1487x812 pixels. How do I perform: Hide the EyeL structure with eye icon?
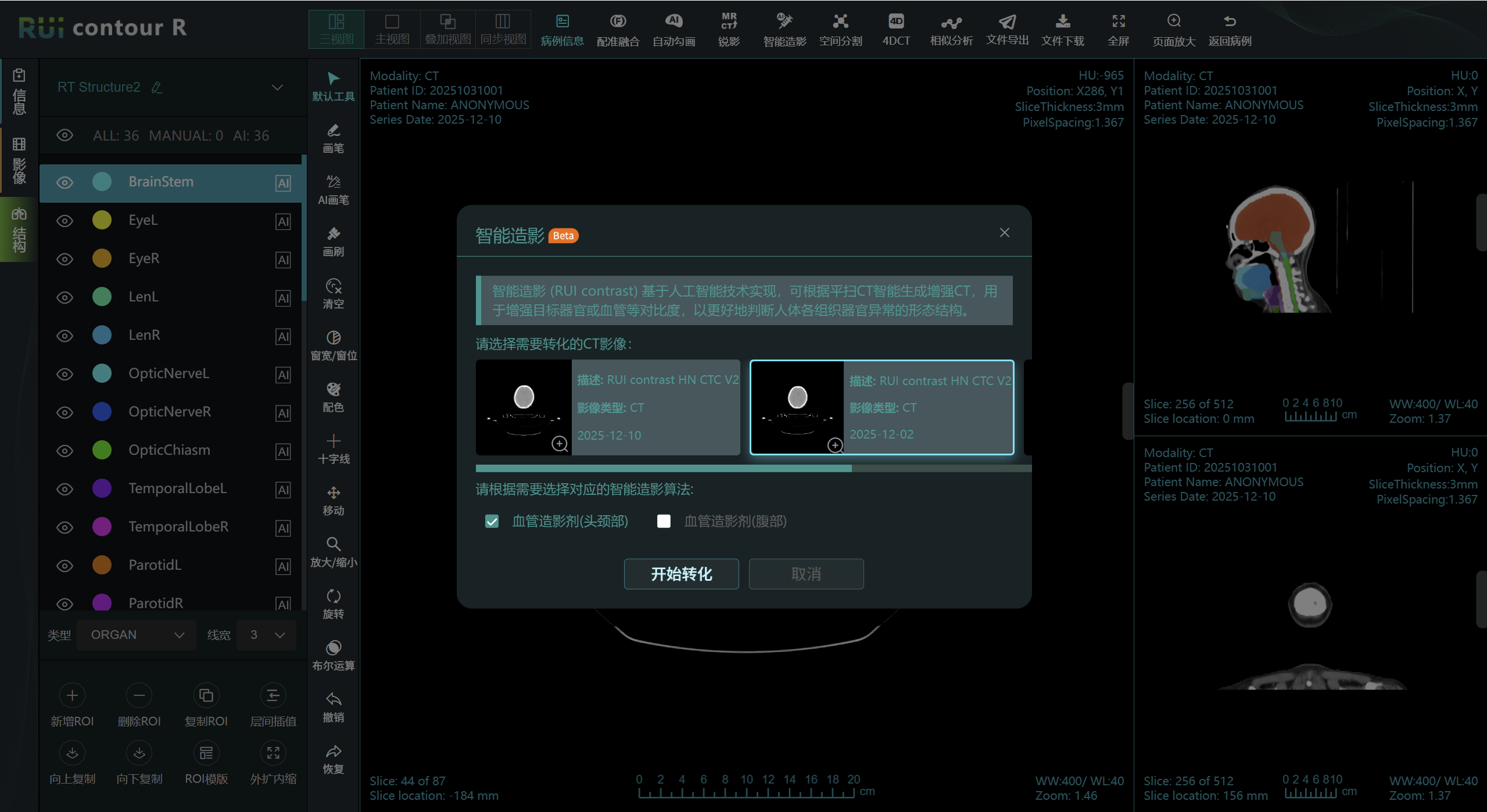[x=65, y=221]
